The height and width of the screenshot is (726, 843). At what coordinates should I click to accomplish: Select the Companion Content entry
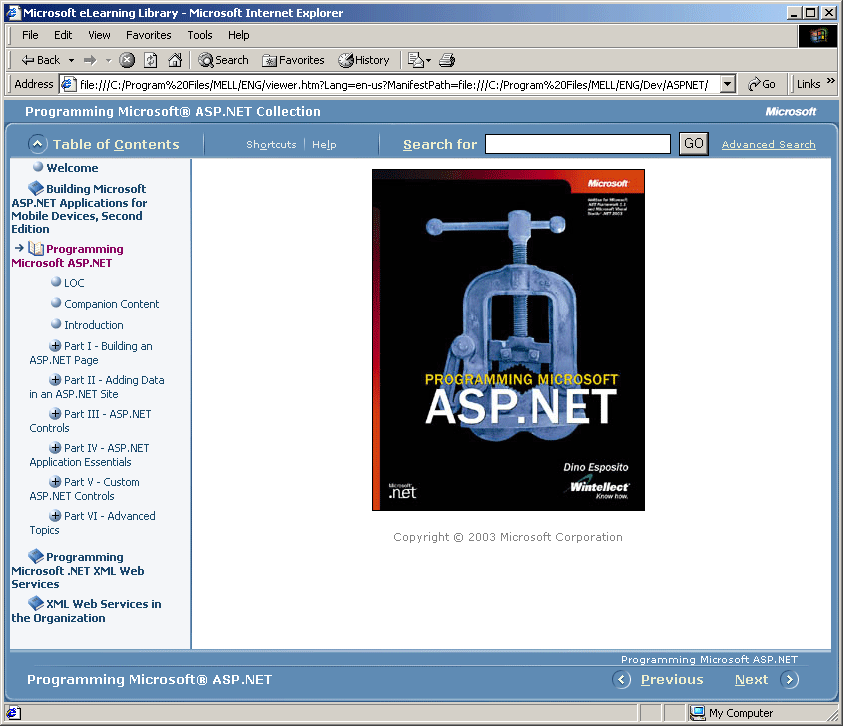pyautogui.click(x=111, y=304)
